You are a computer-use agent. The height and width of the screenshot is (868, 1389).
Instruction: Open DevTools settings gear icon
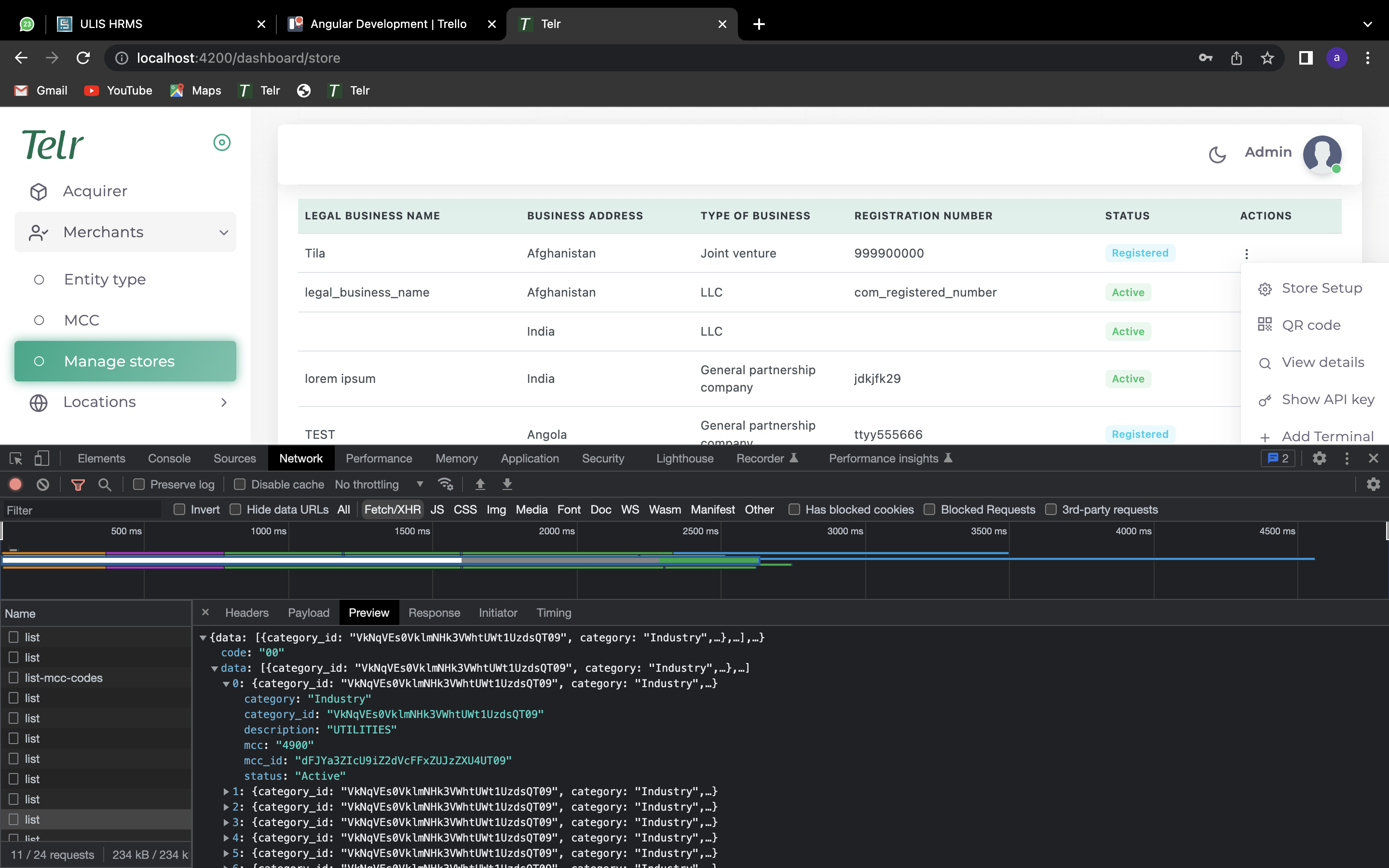pos(1319,458)
